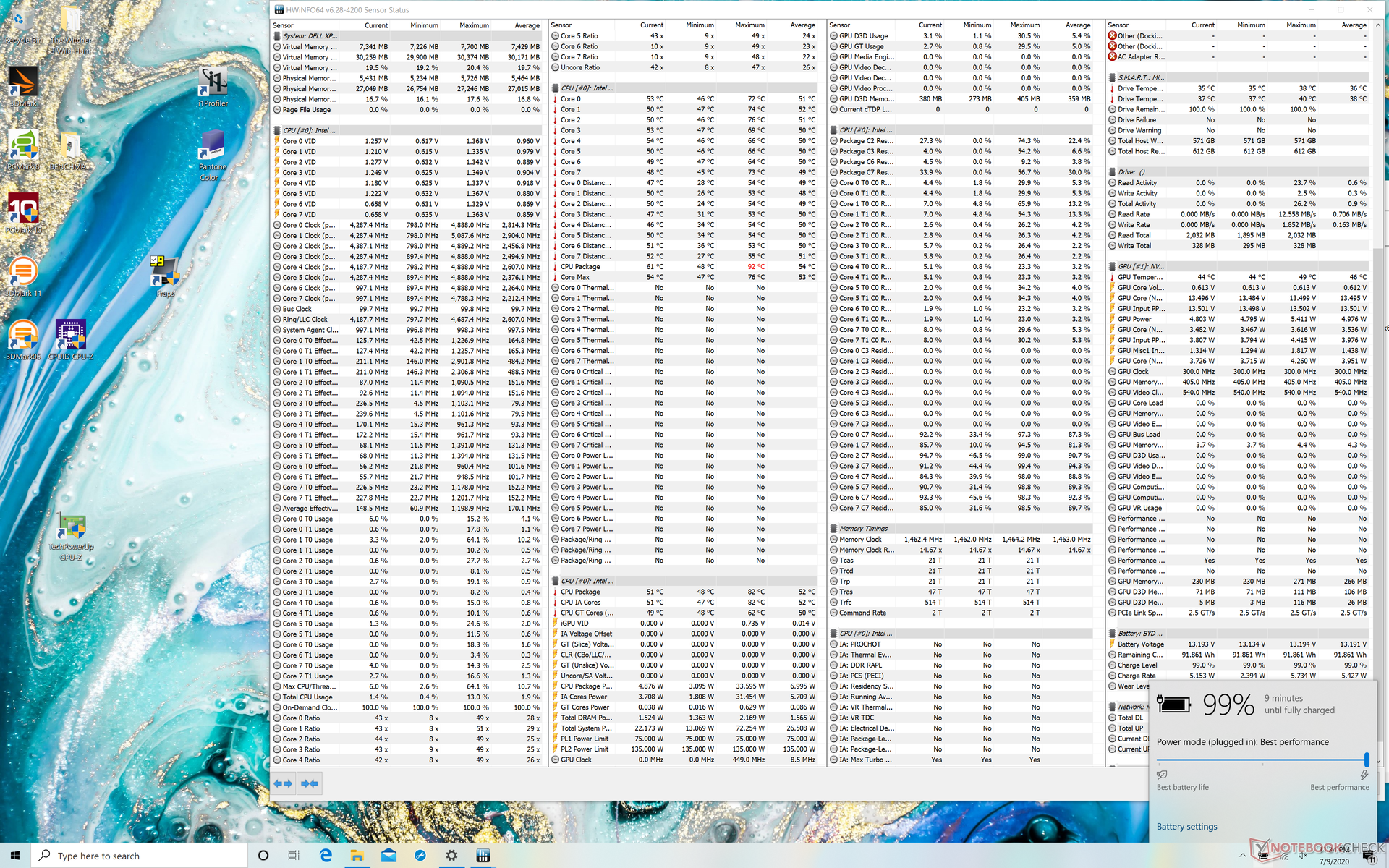Click the HWiNFO64 taskbar icon
This screenshot has height=868, width=1389.
click(483, 856)
